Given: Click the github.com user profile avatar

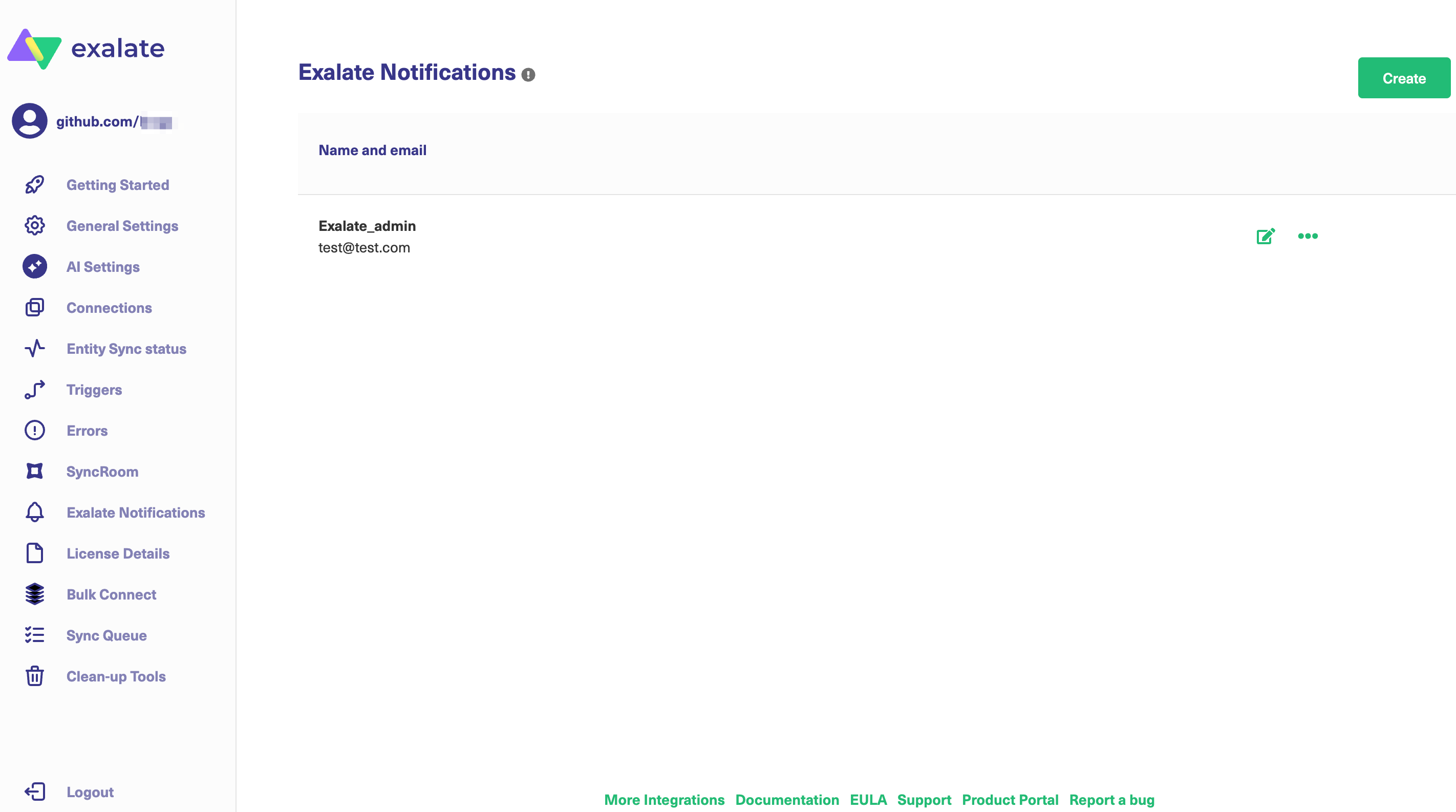Looking at the screenshot, I should pos(29,121).
